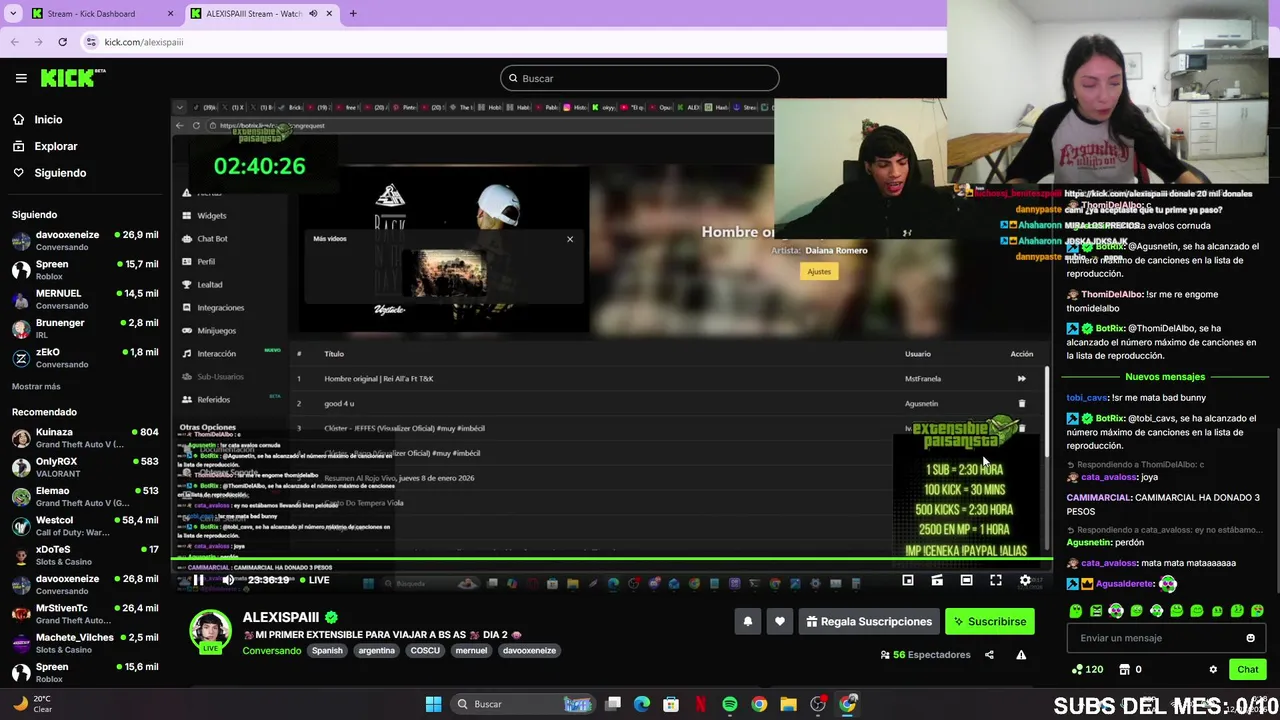Open the Conversando category link
Screen dimensions: 1280x720
point(272,650)
